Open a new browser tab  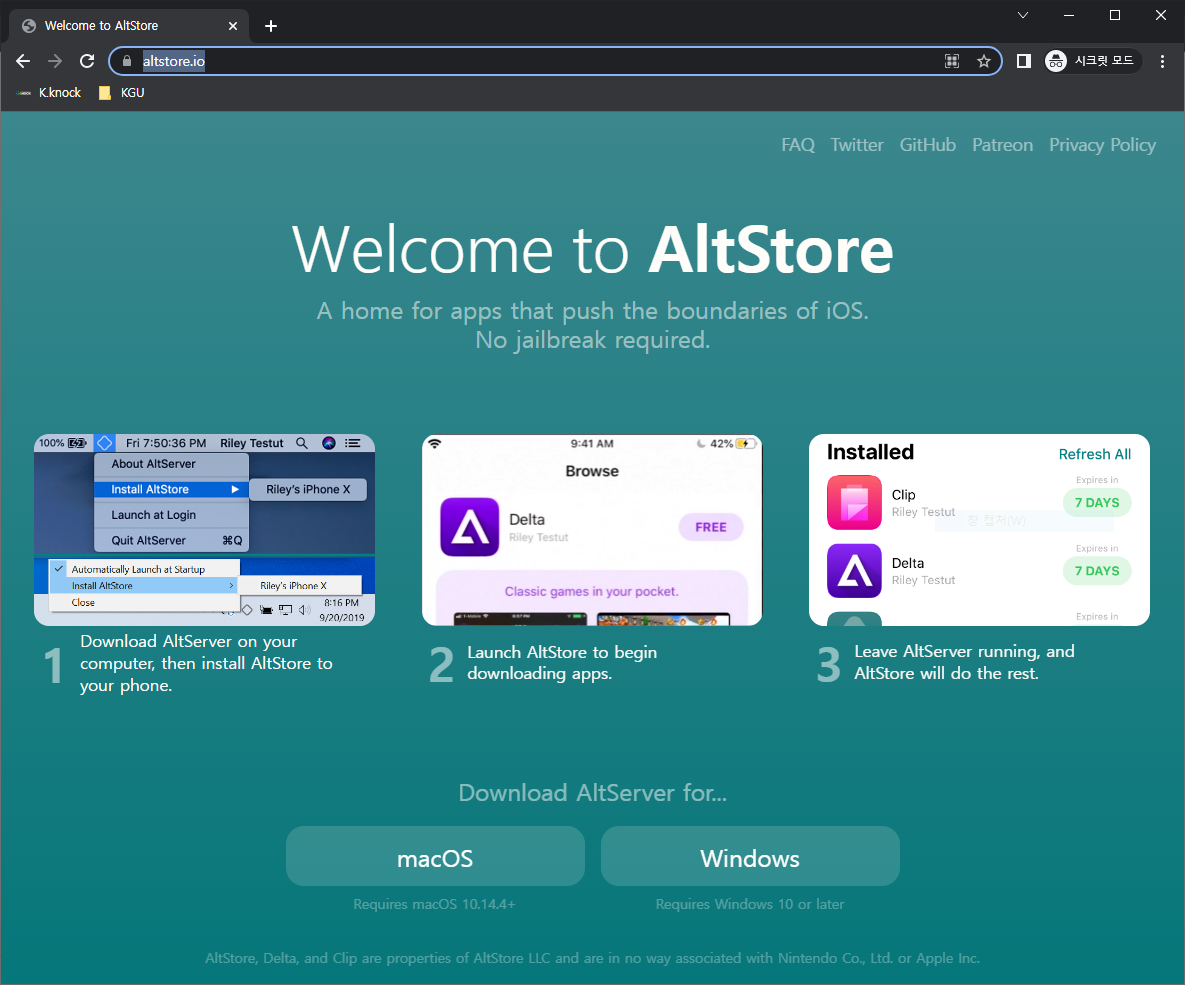pyautogui.click(x=271, y=26)
